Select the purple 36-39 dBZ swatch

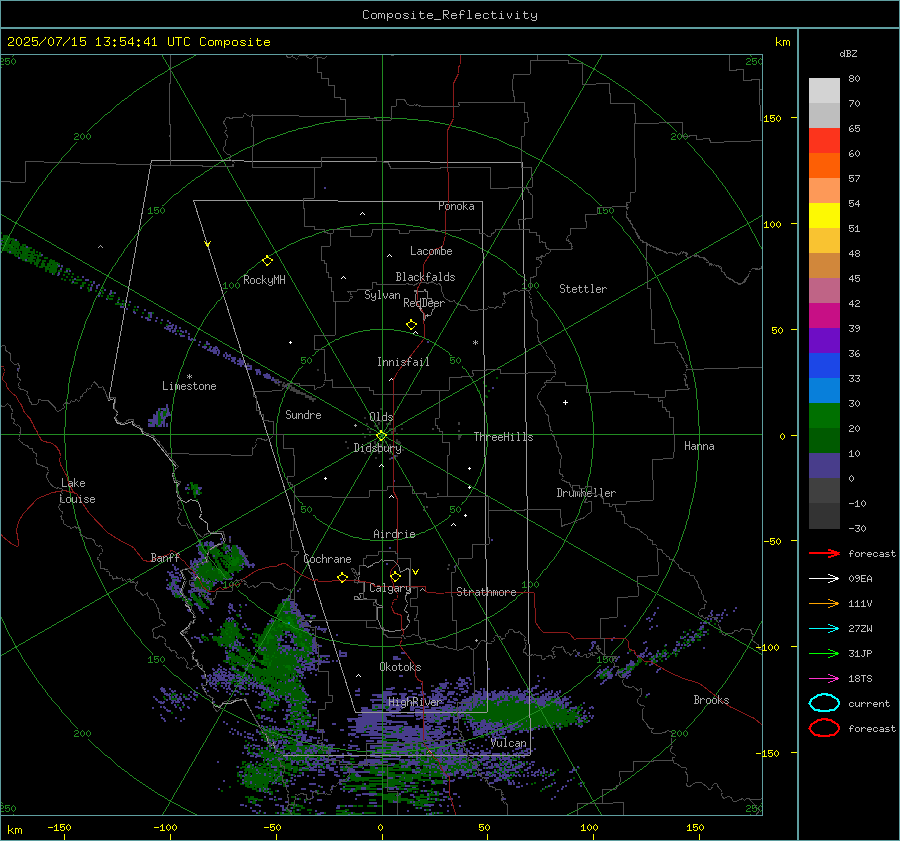pos(824,341)
